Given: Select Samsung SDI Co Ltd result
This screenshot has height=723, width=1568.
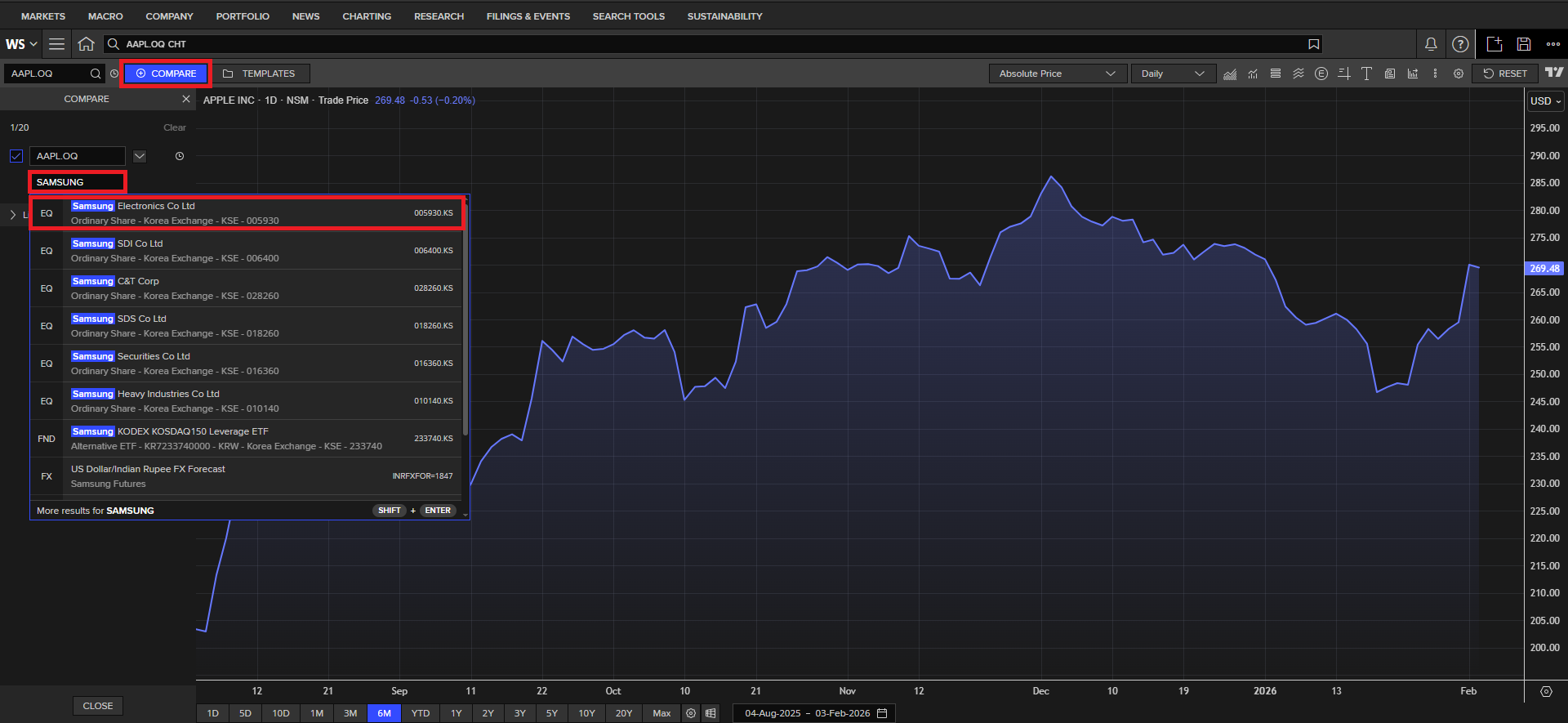Looking at the screenshot, I should click(247, 251).
